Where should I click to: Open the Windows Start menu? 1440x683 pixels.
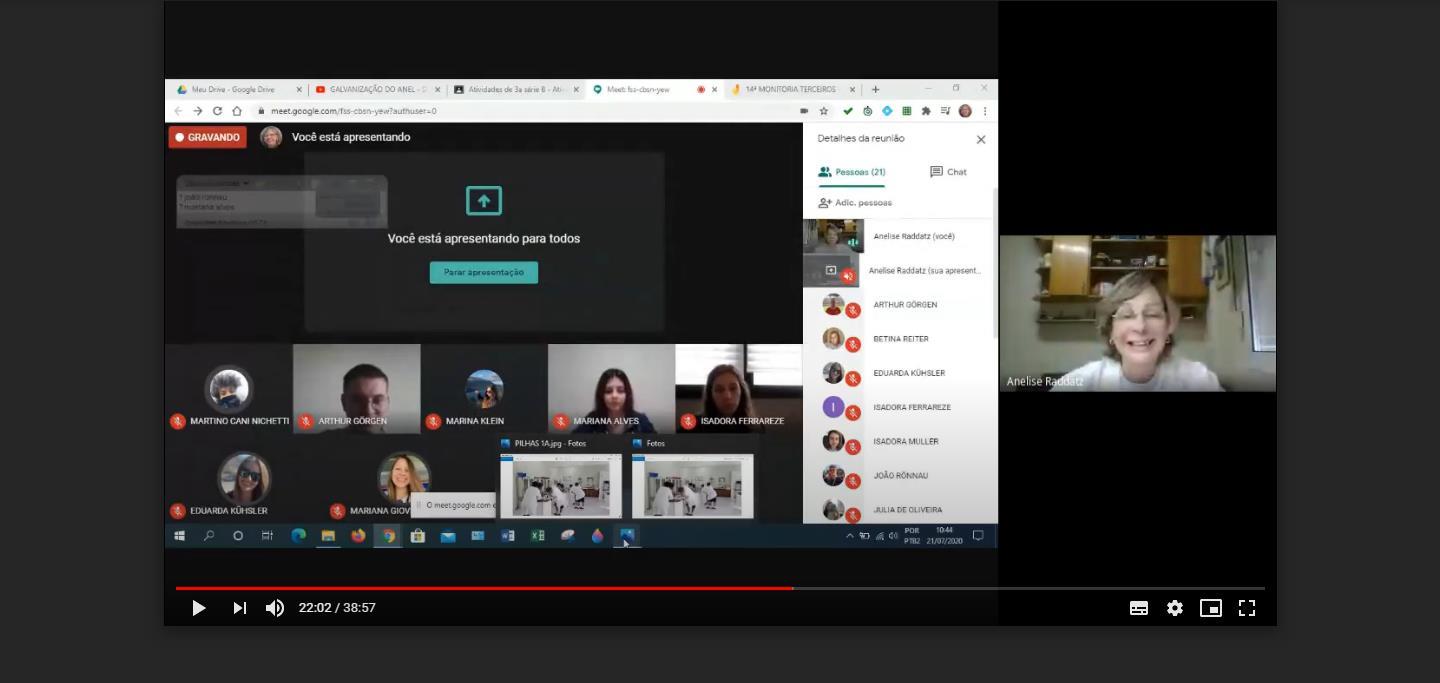pyautogui.click(x=179, y=536)
